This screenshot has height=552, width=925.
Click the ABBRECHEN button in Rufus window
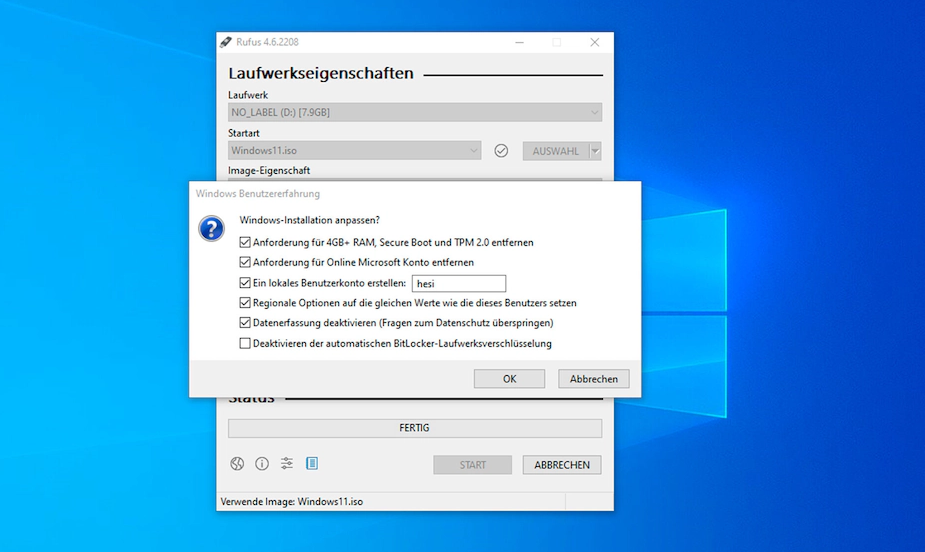tap(562, 465)
